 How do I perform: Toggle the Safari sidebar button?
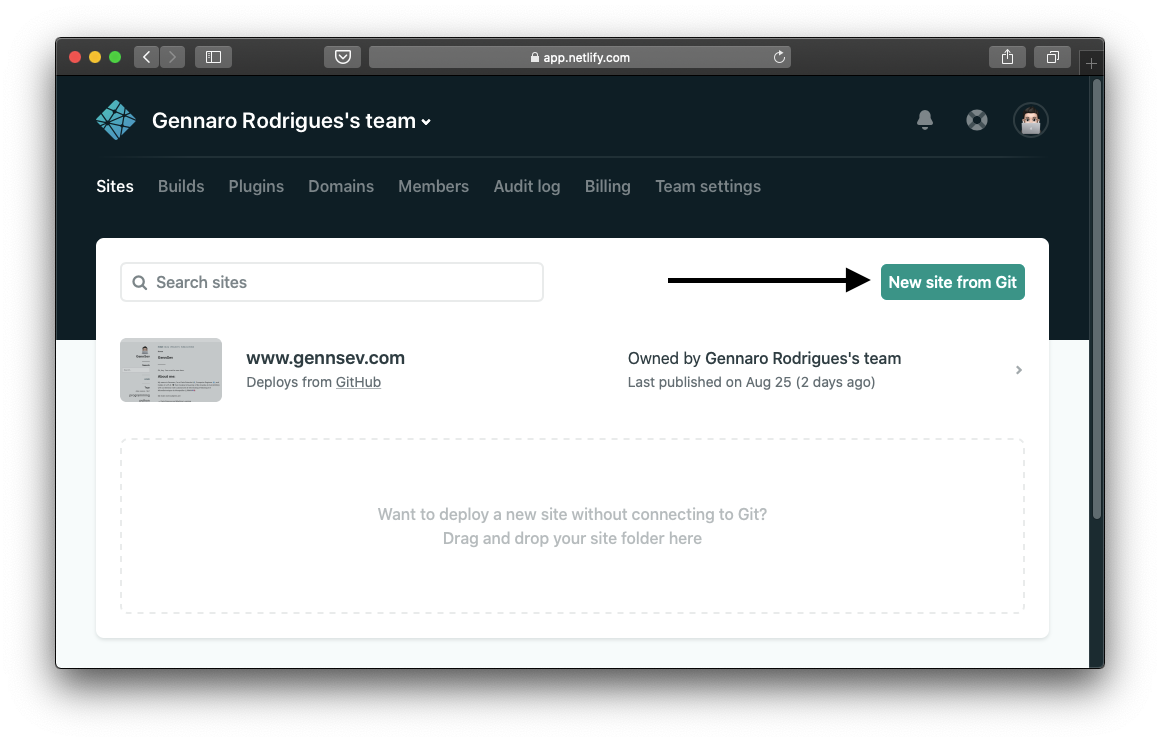(213, 57)
